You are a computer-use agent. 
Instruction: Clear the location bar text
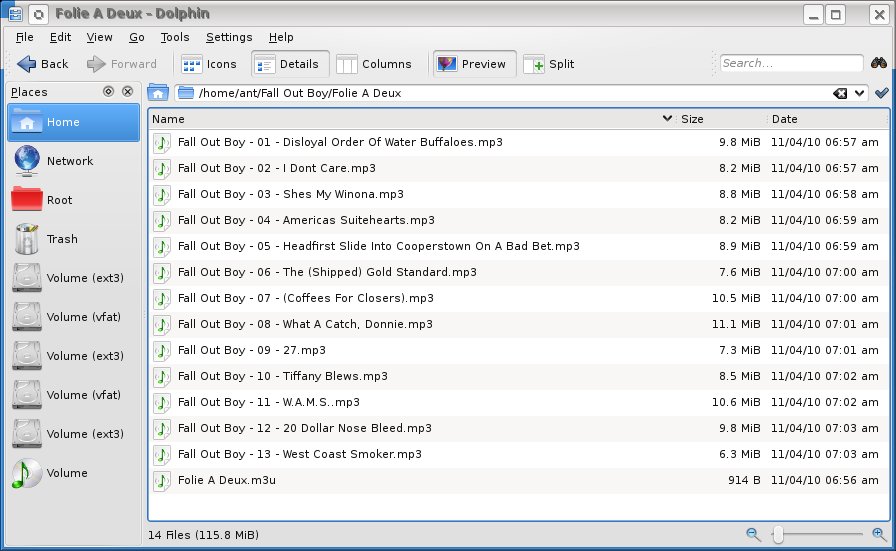coord(842,93)
